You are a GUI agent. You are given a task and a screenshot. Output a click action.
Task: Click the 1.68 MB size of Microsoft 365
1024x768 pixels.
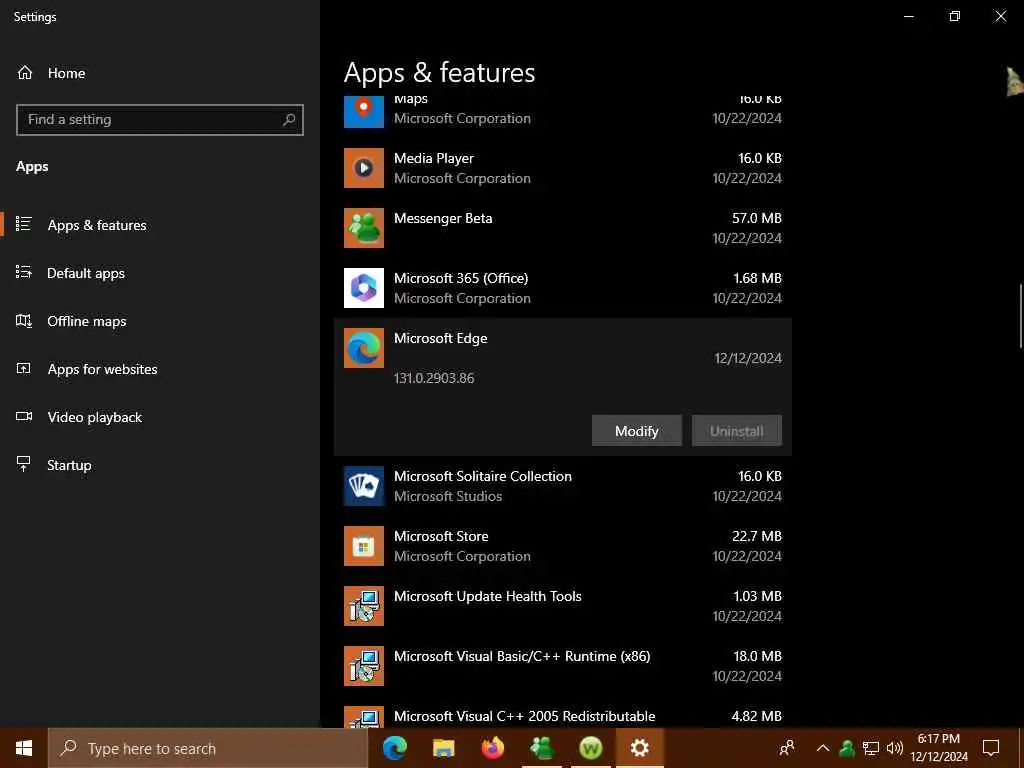758,278
